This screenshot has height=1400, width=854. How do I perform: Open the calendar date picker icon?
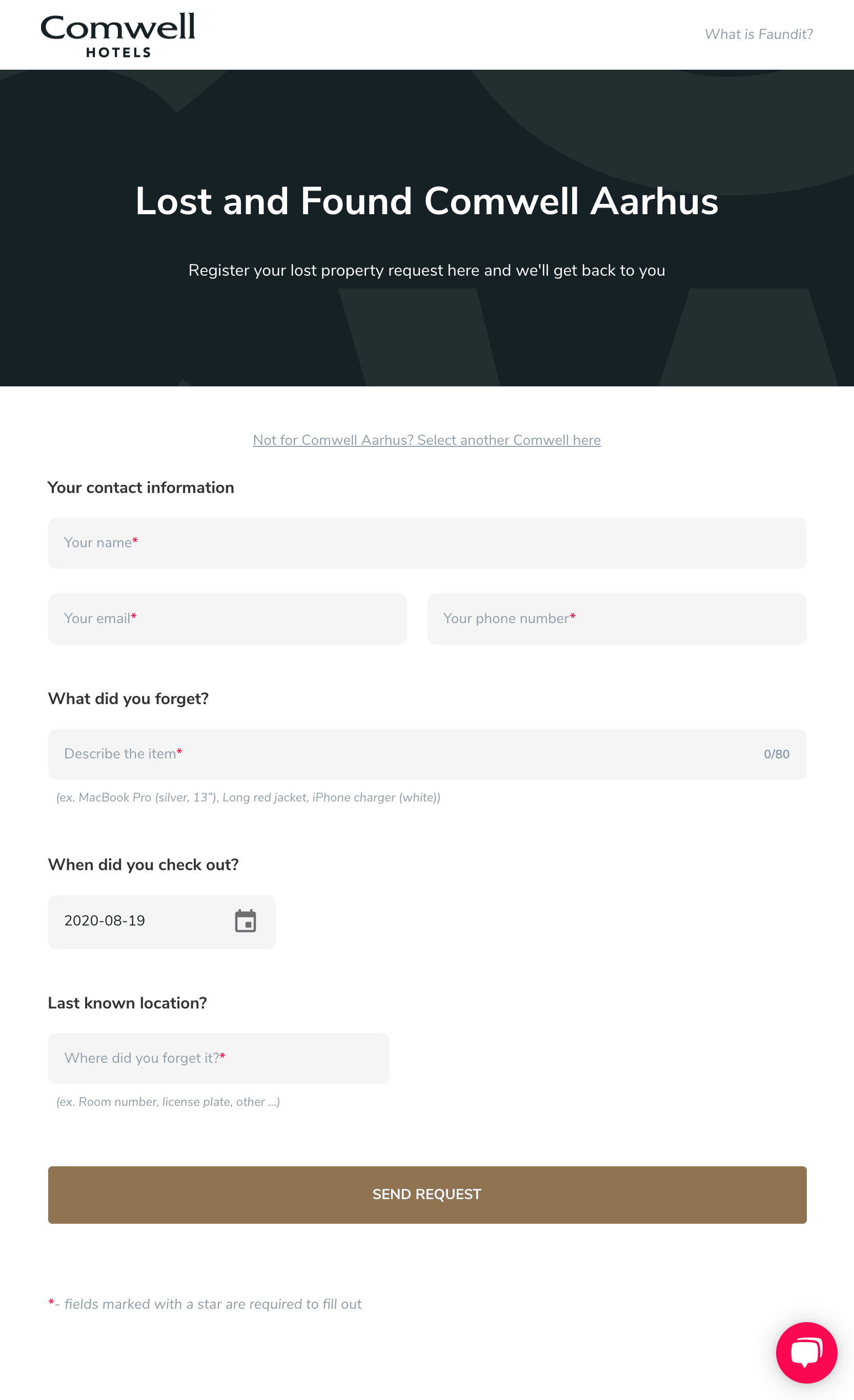click(246, 921)
